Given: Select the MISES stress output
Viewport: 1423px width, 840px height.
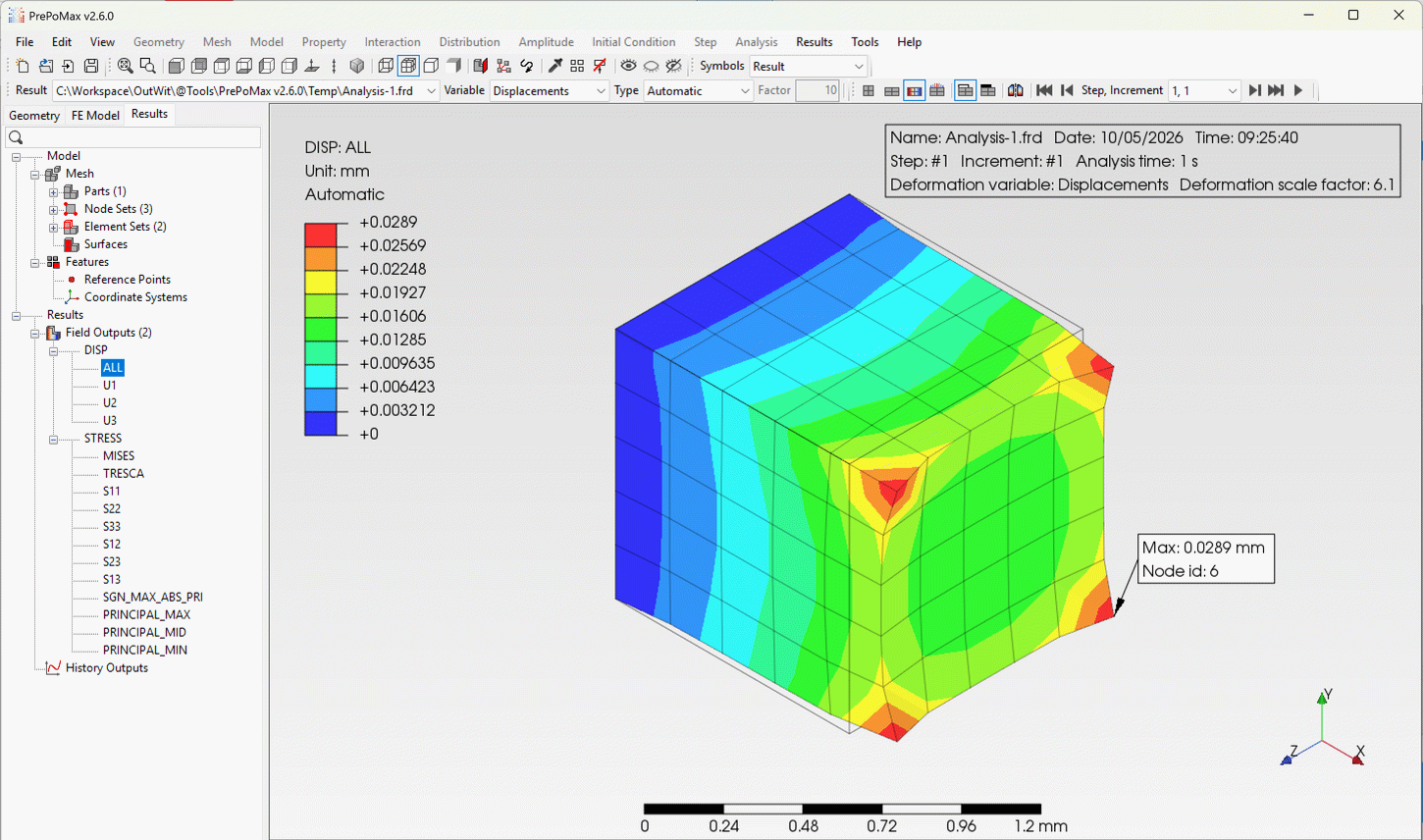Looking at the screenshot, I should tap(119, 456).
